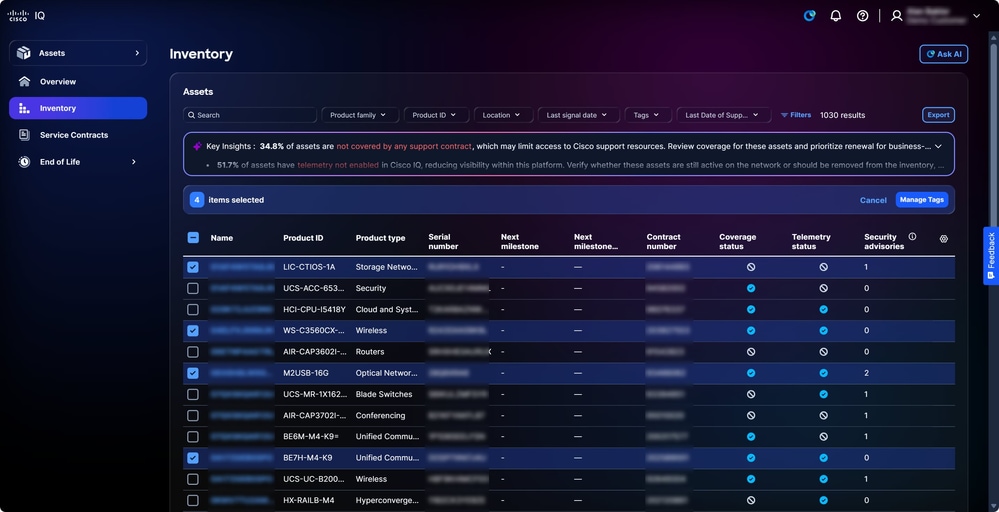Screen dimensions: 999x512
Task: Click the Assets box icon in sidebar
Action: pyautogui.click(x=24, y=53)
